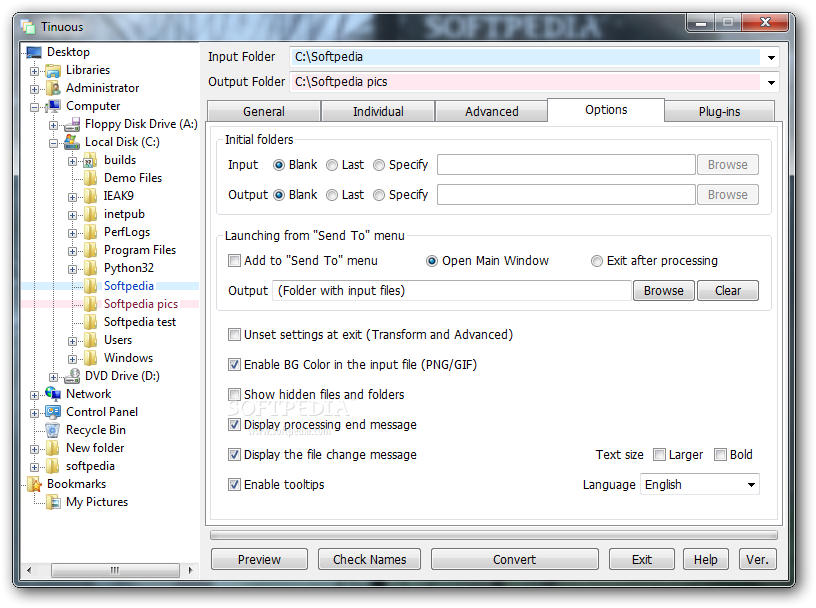Click the Windows folder icon
The width and height of the screenshot is (816, 608).
click(x=91, y=358)
